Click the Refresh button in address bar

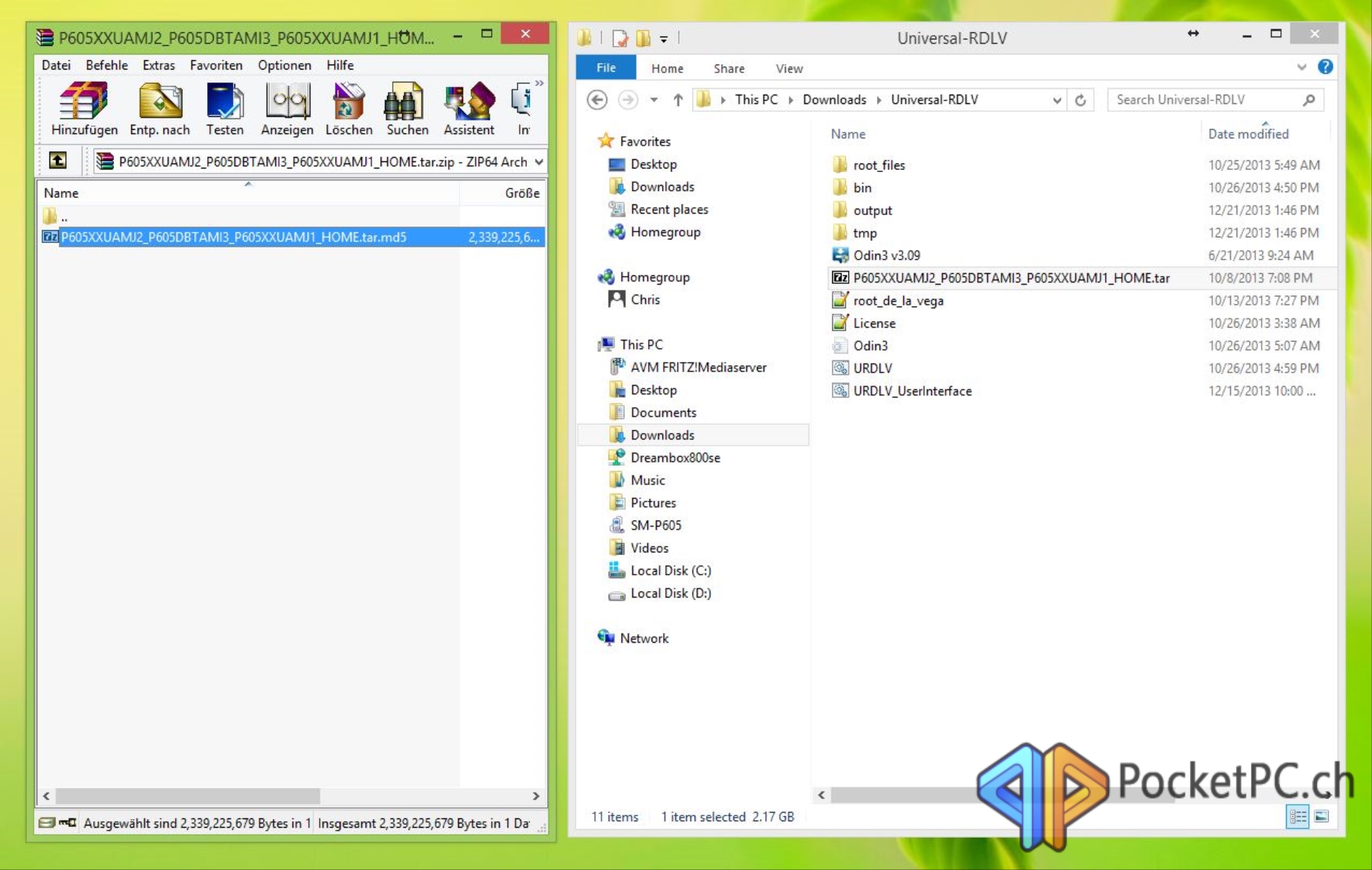pyautogui.click(x=1080, y=100)
